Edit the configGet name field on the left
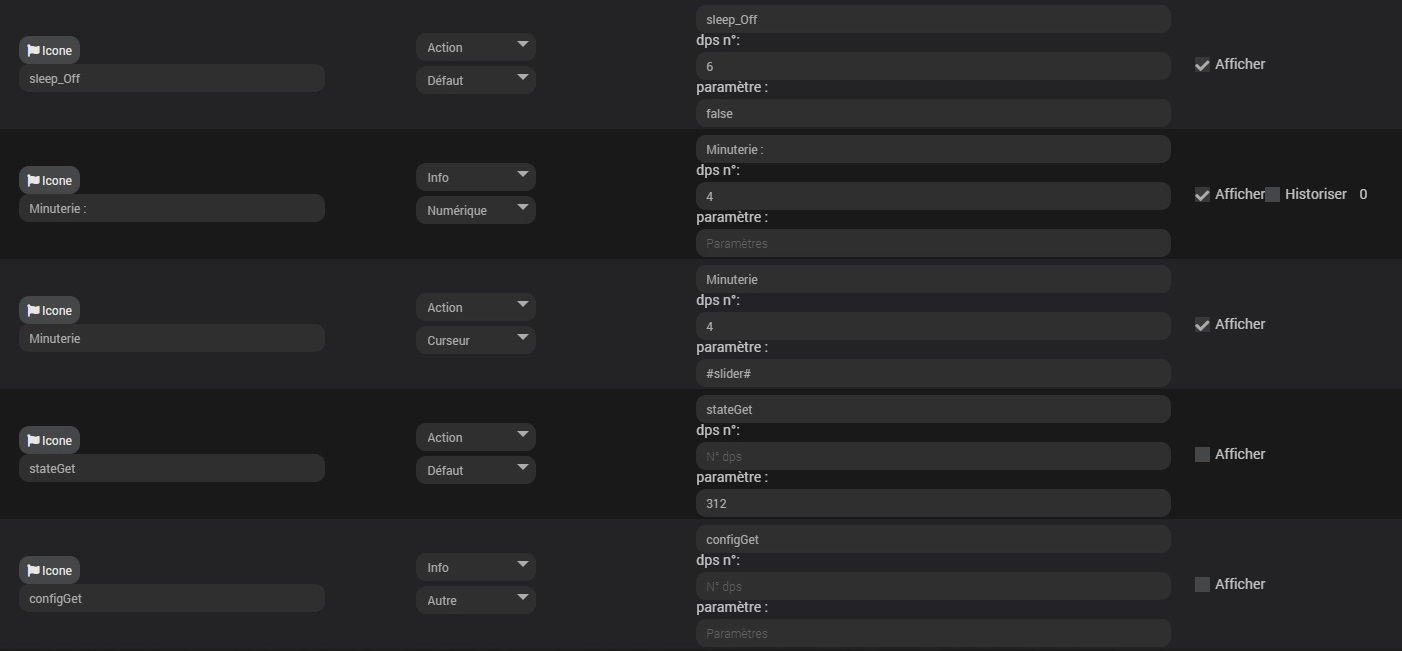Image resolution: width=1402 pixels, height=651 pixels. pos(172,598)
